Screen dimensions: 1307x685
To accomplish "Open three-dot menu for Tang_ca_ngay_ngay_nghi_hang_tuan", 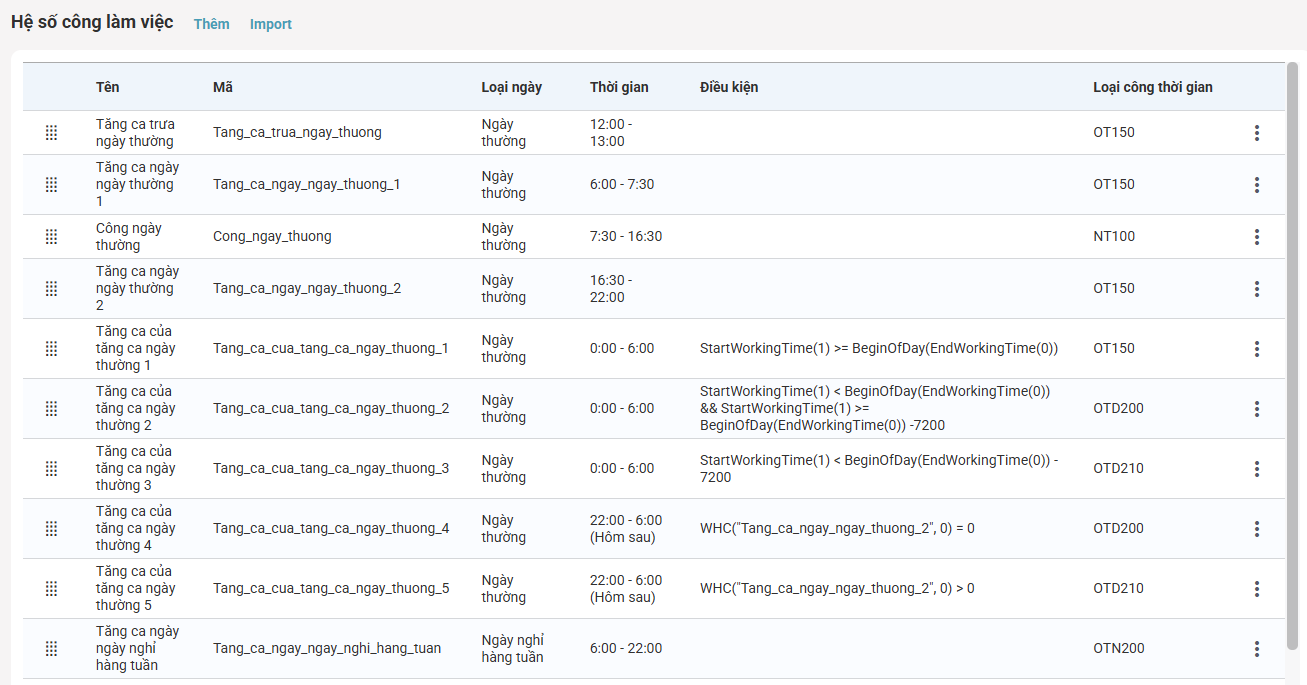I will pyautogui.click(x=1257, y=649).
